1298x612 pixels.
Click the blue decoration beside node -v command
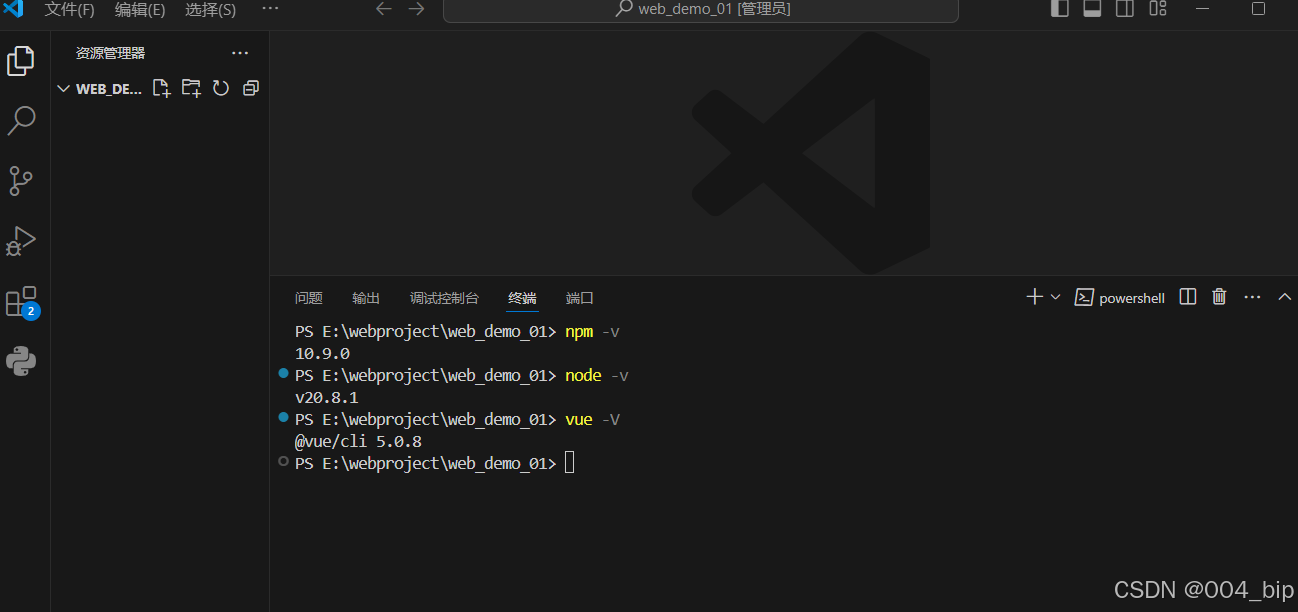pos(283,373)
